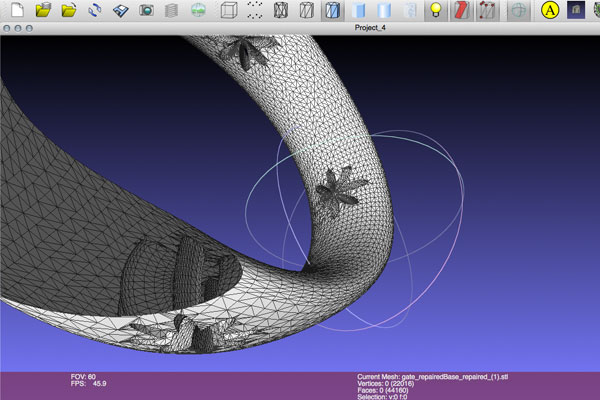This screenshot has width=600, height=400.
Task: Export the mesh using the floppy disk icon
Action: click(x=121, y=10)
